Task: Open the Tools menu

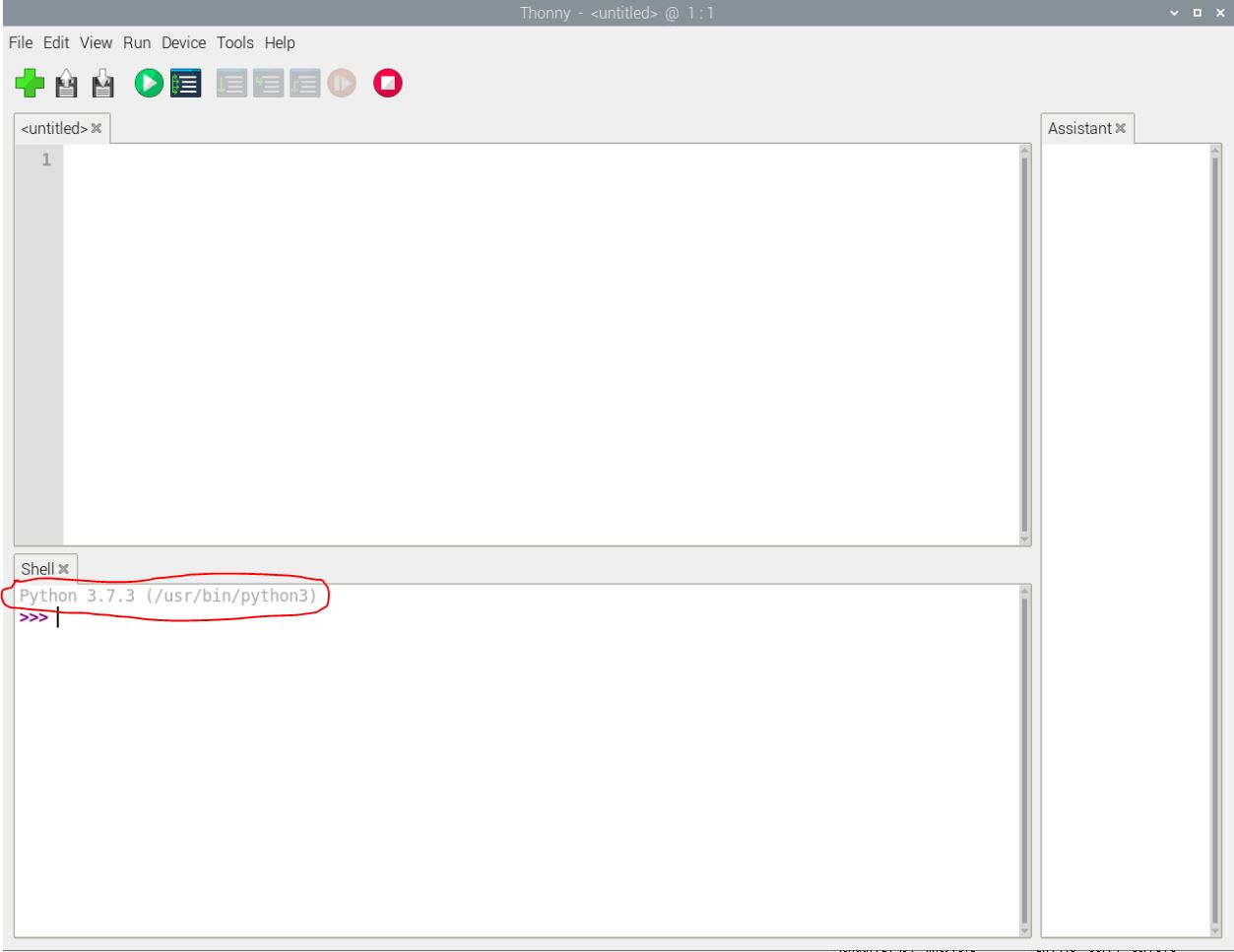Action: 235,43
